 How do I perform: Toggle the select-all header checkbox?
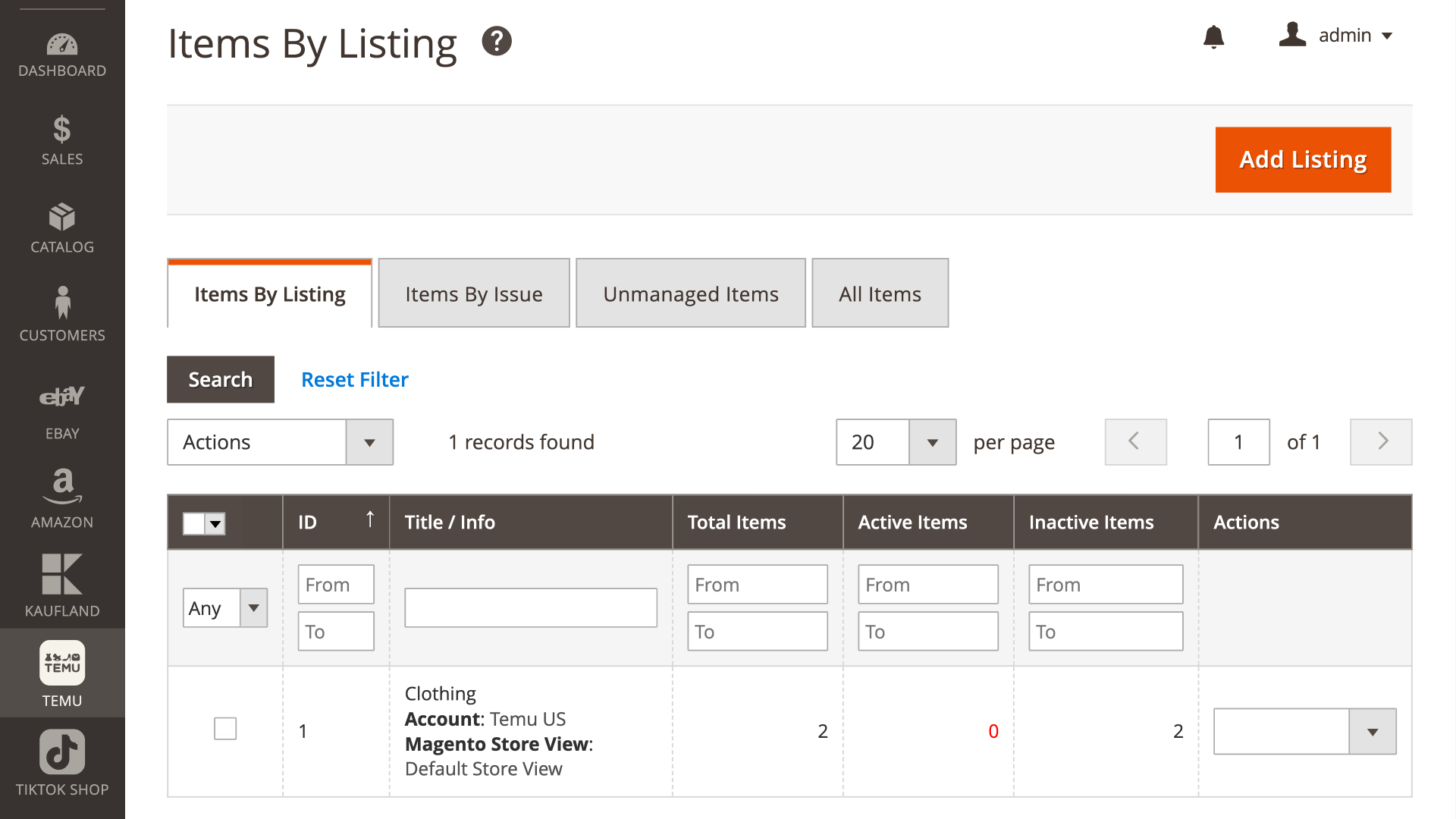(194, 523)
